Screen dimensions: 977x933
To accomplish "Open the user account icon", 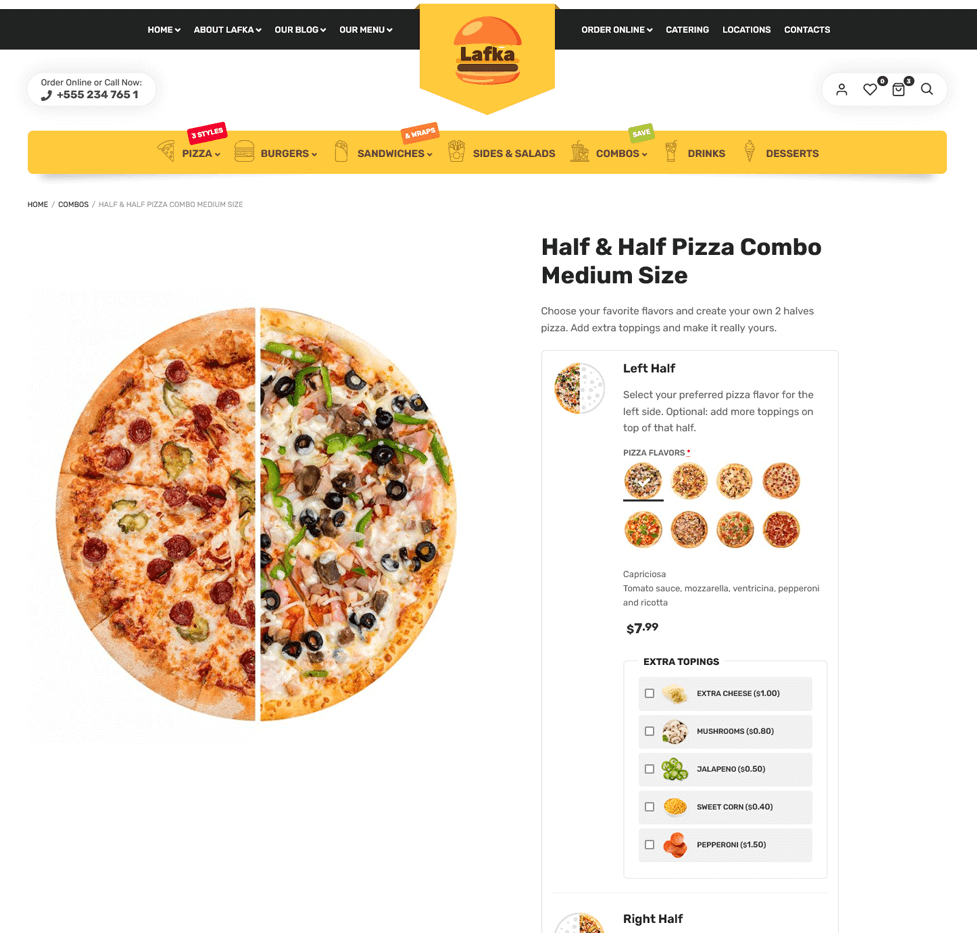I will tap(841, 90).
